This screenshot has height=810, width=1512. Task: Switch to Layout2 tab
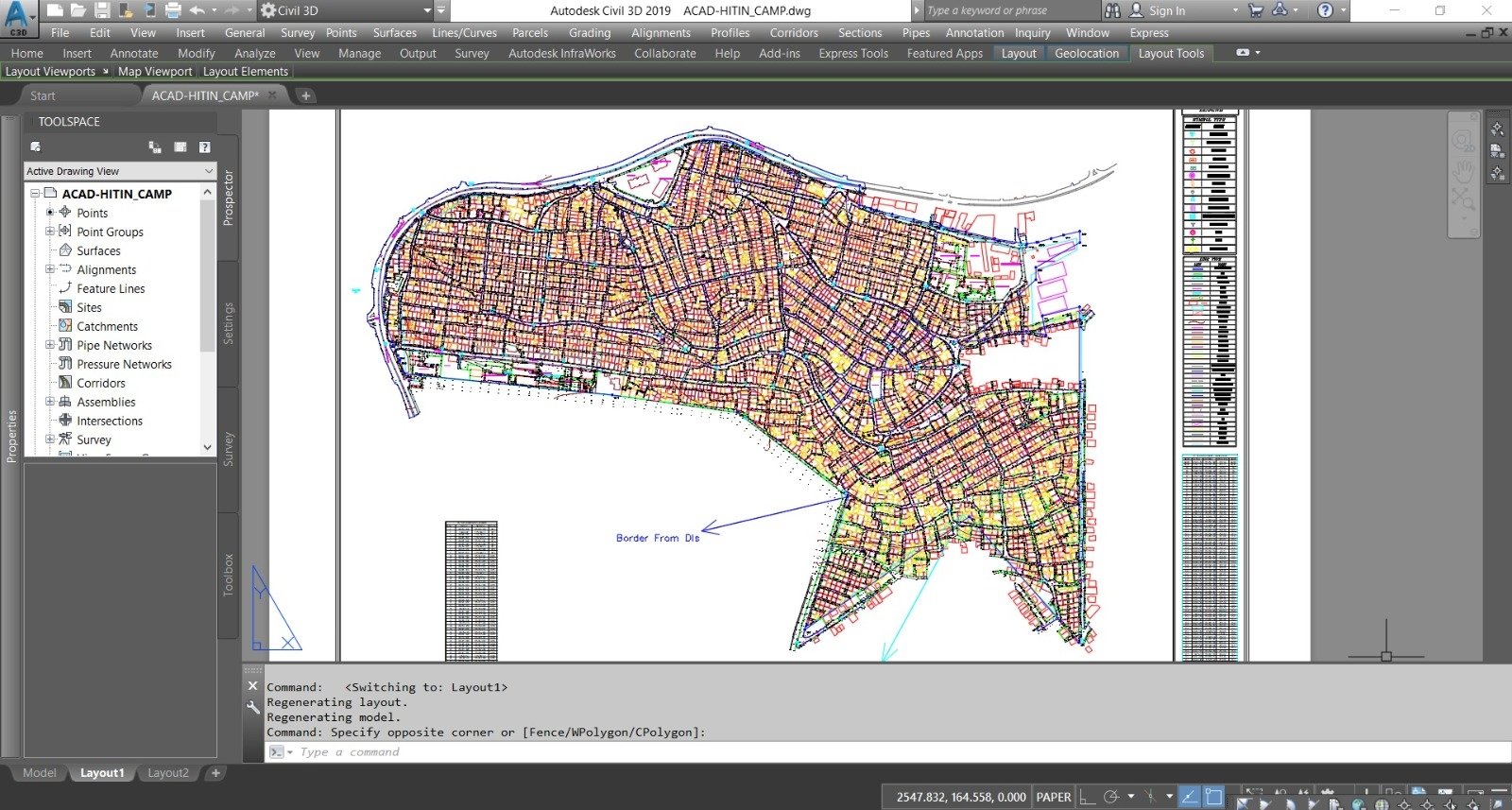[168, 772]
